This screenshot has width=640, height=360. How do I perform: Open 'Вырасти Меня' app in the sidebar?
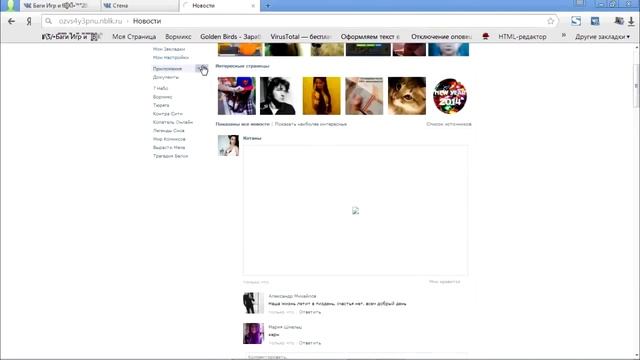[x=169, y=147]
